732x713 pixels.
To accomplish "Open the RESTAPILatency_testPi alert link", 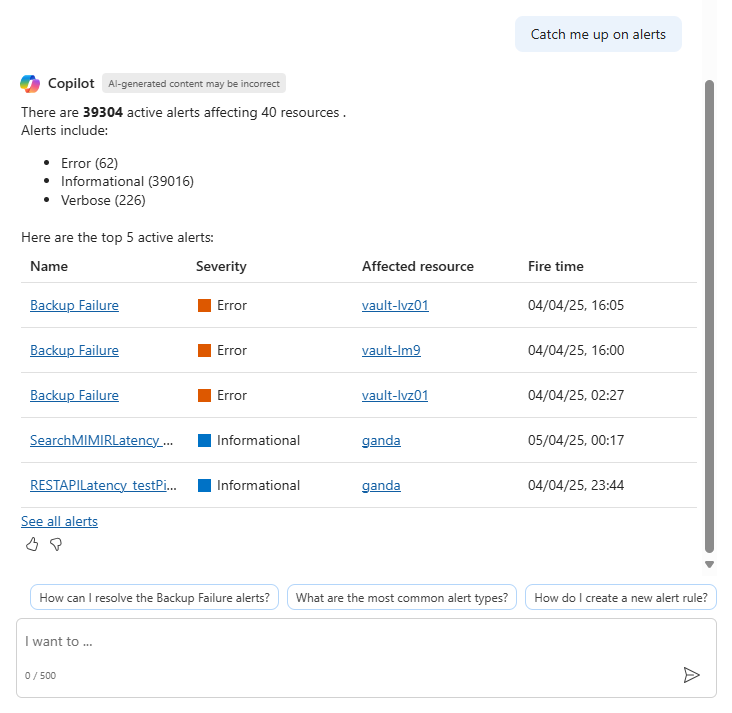I will pos(102,486).
